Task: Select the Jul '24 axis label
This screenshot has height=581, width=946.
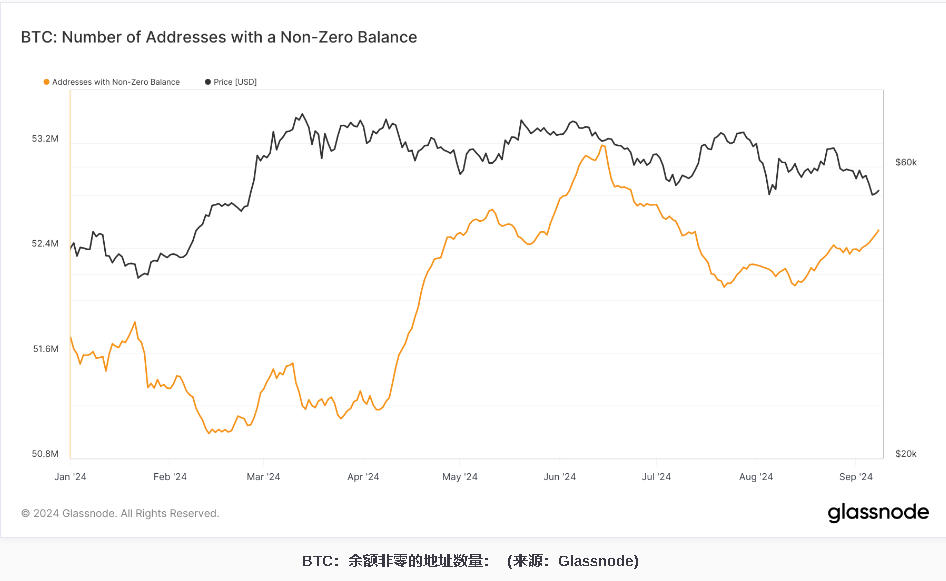Action: (656, 477)
